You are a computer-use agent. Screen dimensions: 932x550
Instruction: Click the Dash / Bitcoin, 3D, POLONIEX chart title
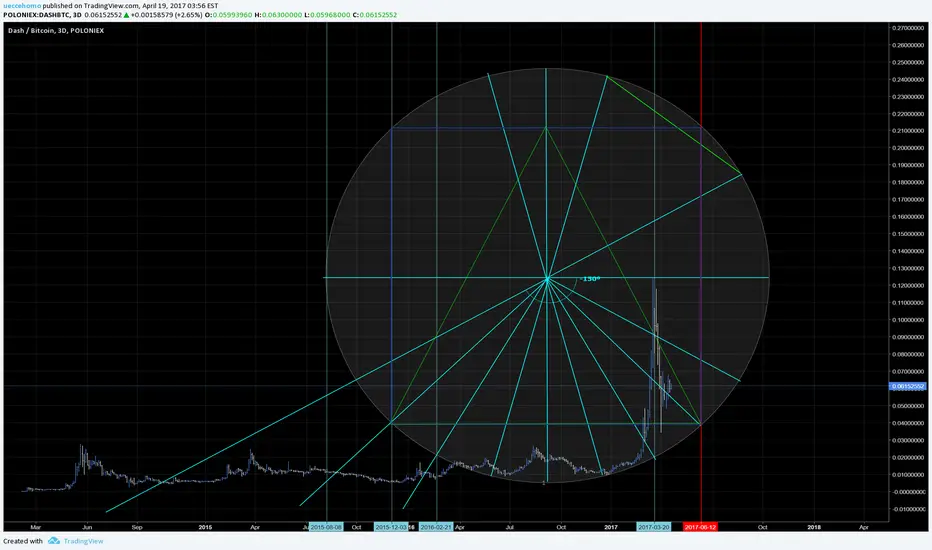[56, 30]
